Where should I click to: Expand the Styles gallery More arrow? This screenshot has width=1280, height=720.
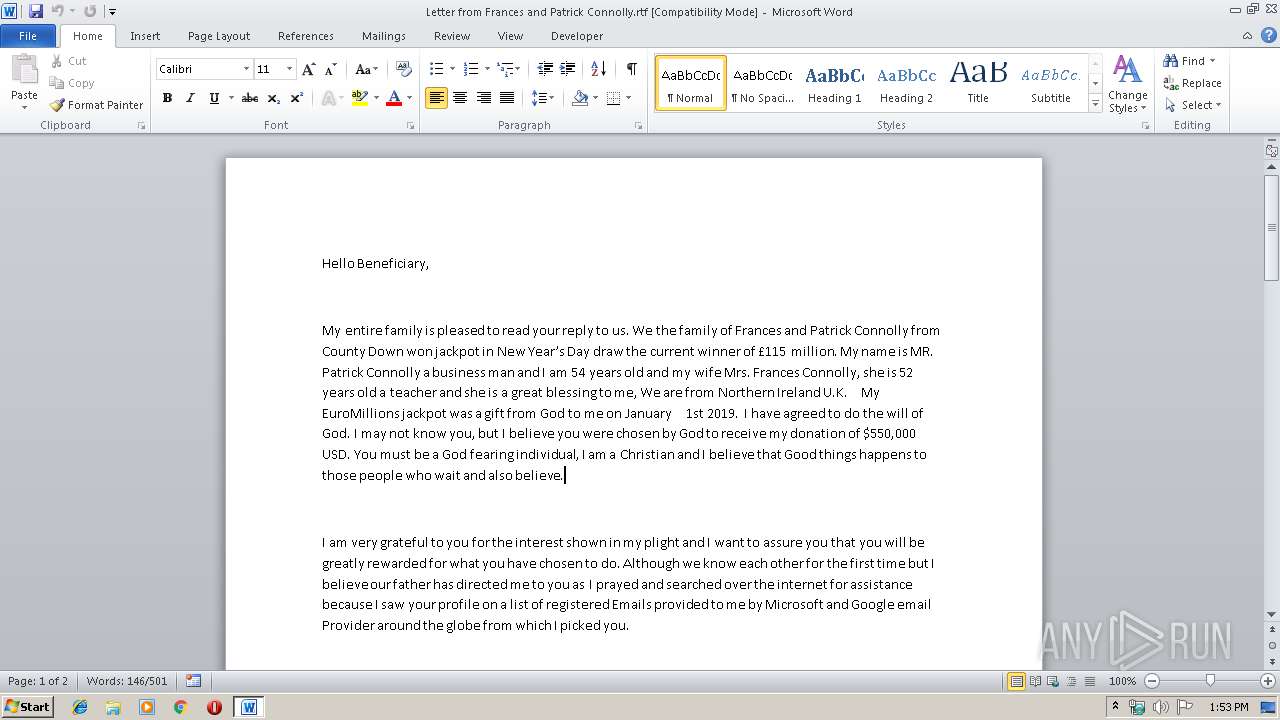tap(1096, 104)
